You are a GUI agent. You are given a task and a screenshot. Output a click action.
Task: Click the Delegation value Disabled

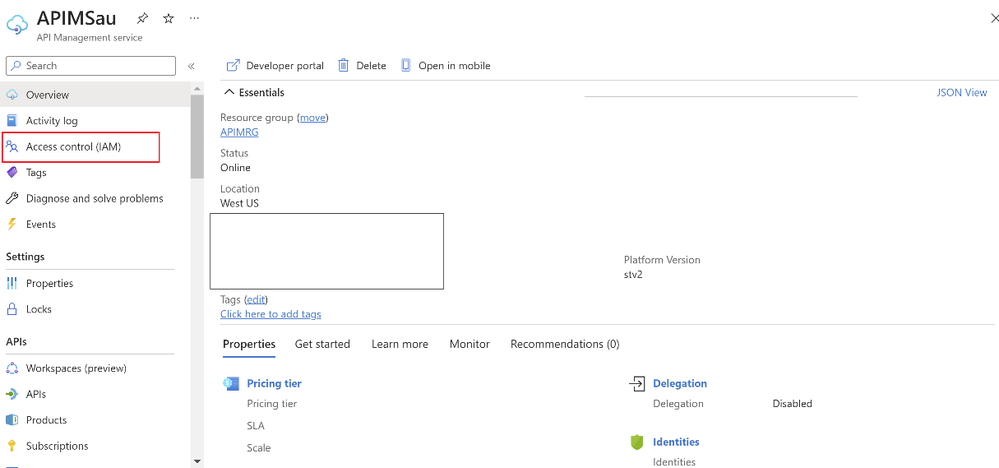tap(792, 404)
